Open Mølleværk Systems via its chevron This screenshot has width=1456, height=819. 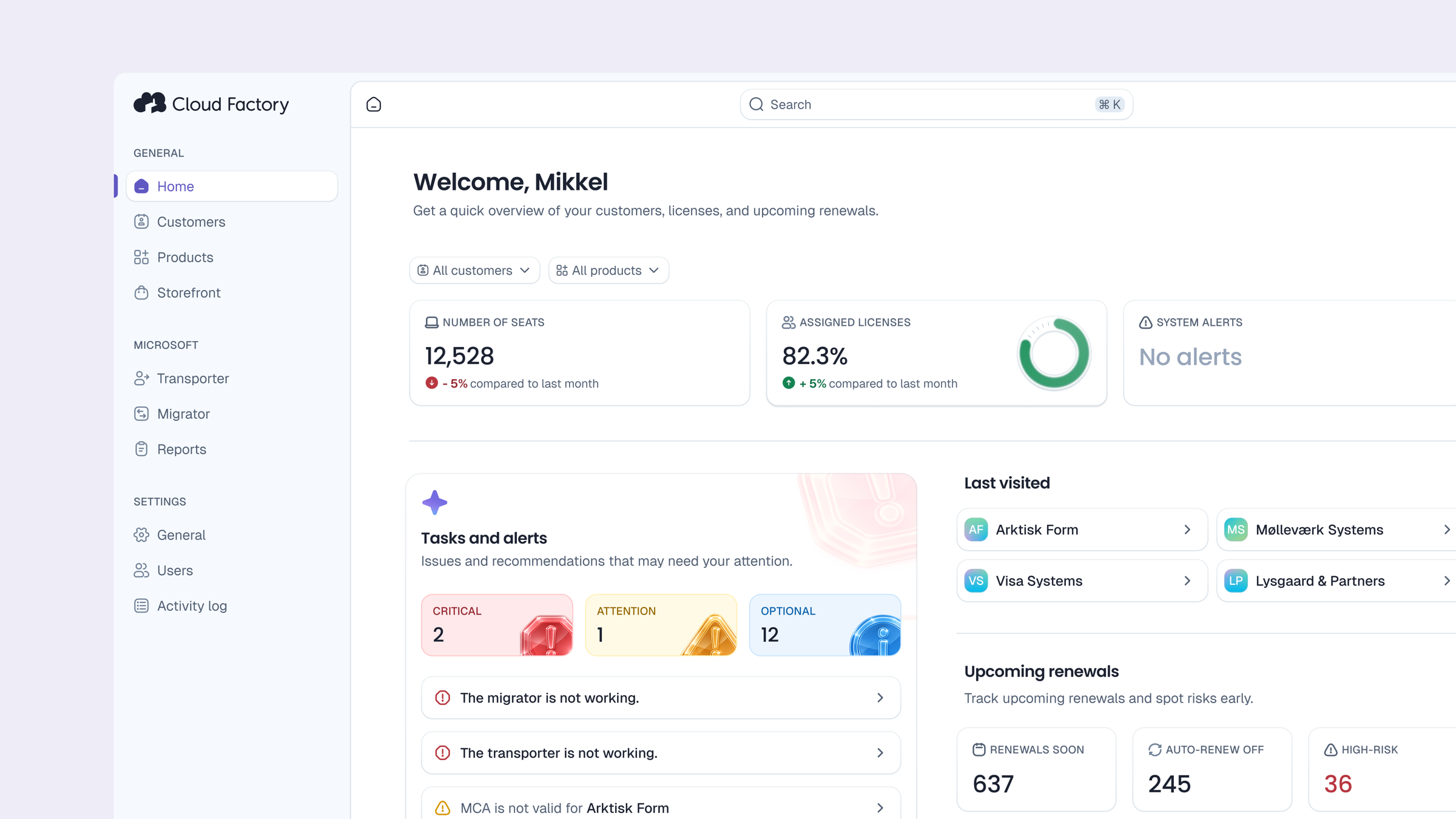point(1447,530)
